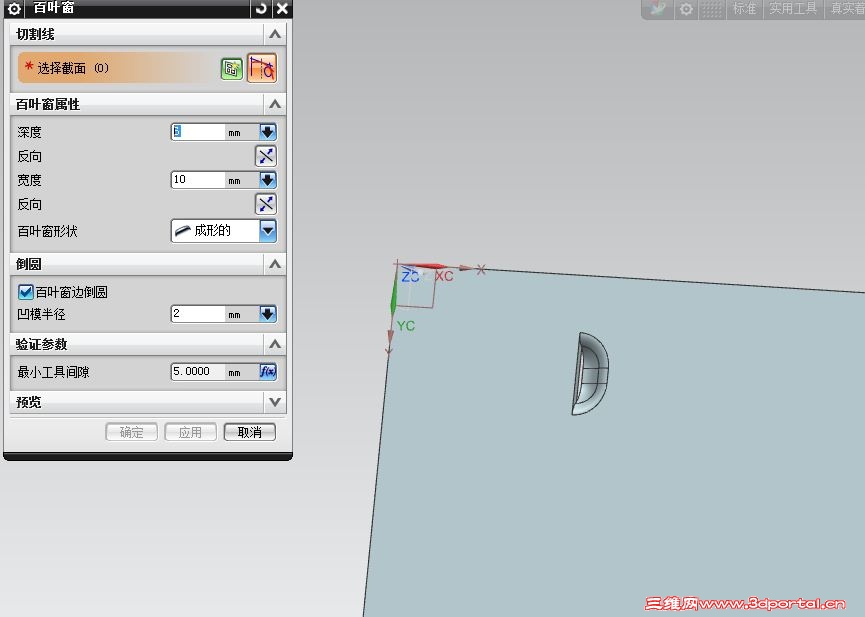Open the 凹模半径 options dropdown arrow

tap(268, 314)
